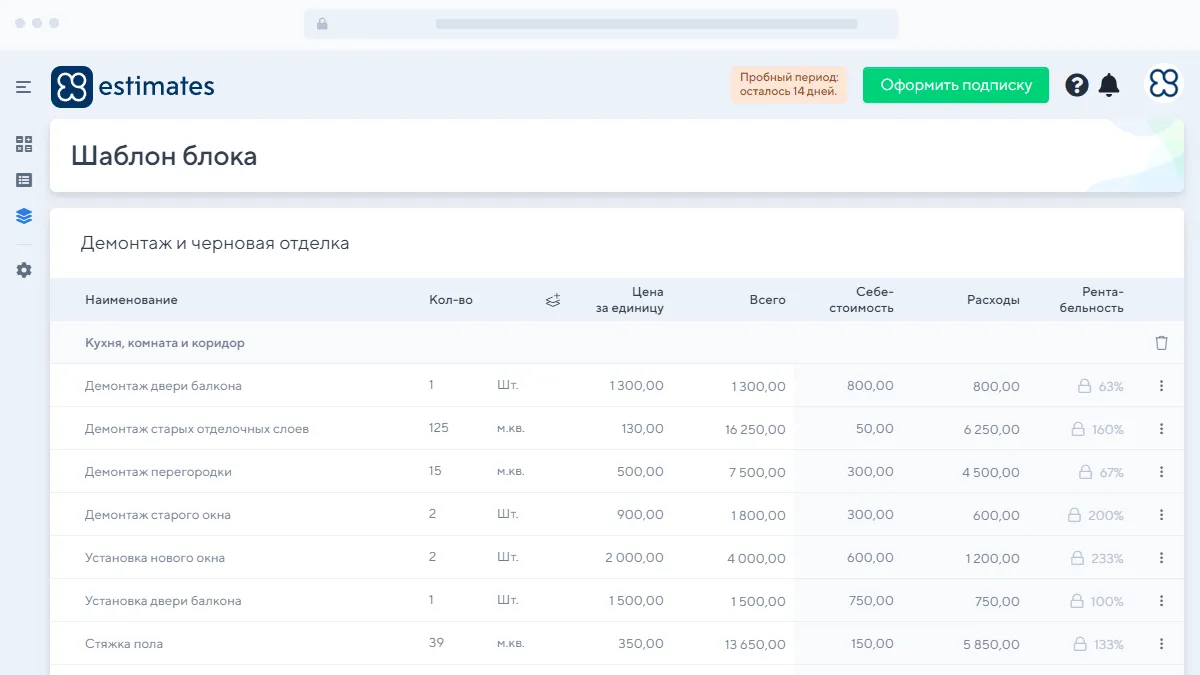Toggle the lock on 63% profitability
The image size is (1200, 675).
point(1083,386)
